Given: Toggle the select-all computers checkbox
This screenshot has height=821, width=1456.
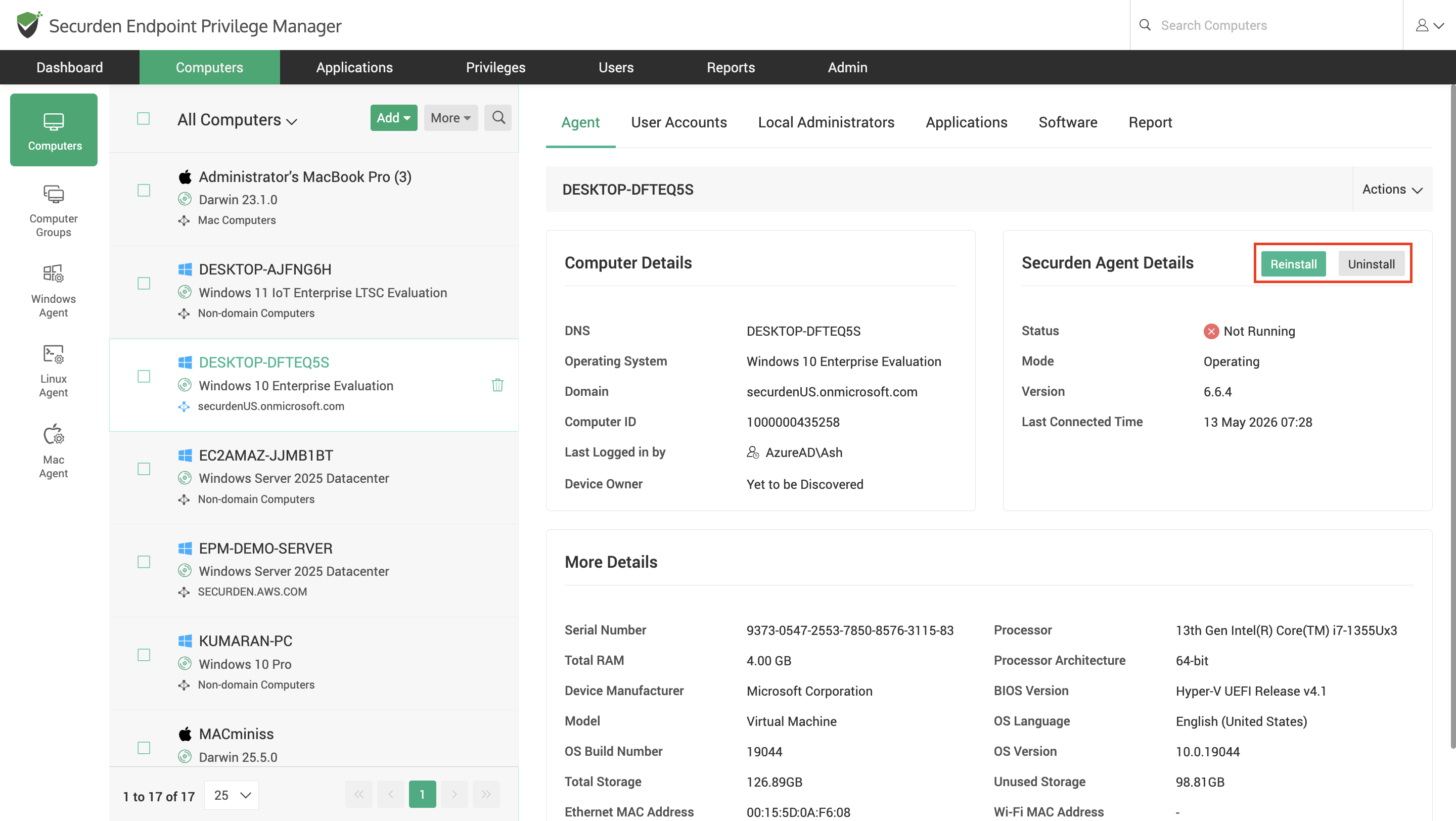Looking at the screenshot, I should pyautogui.click(x=144, y=119).
